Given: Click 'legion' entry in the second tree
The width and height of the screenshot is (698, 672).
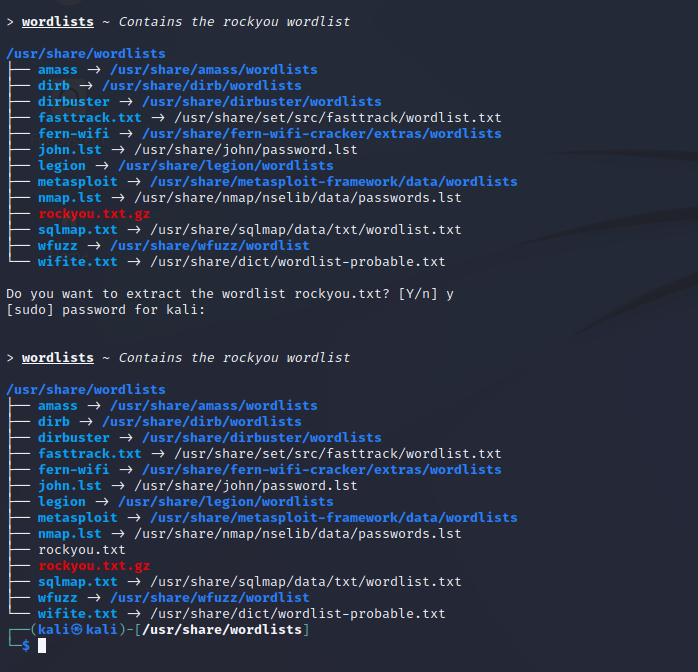Looking at the screenshot, I should [x=61, y=502].
